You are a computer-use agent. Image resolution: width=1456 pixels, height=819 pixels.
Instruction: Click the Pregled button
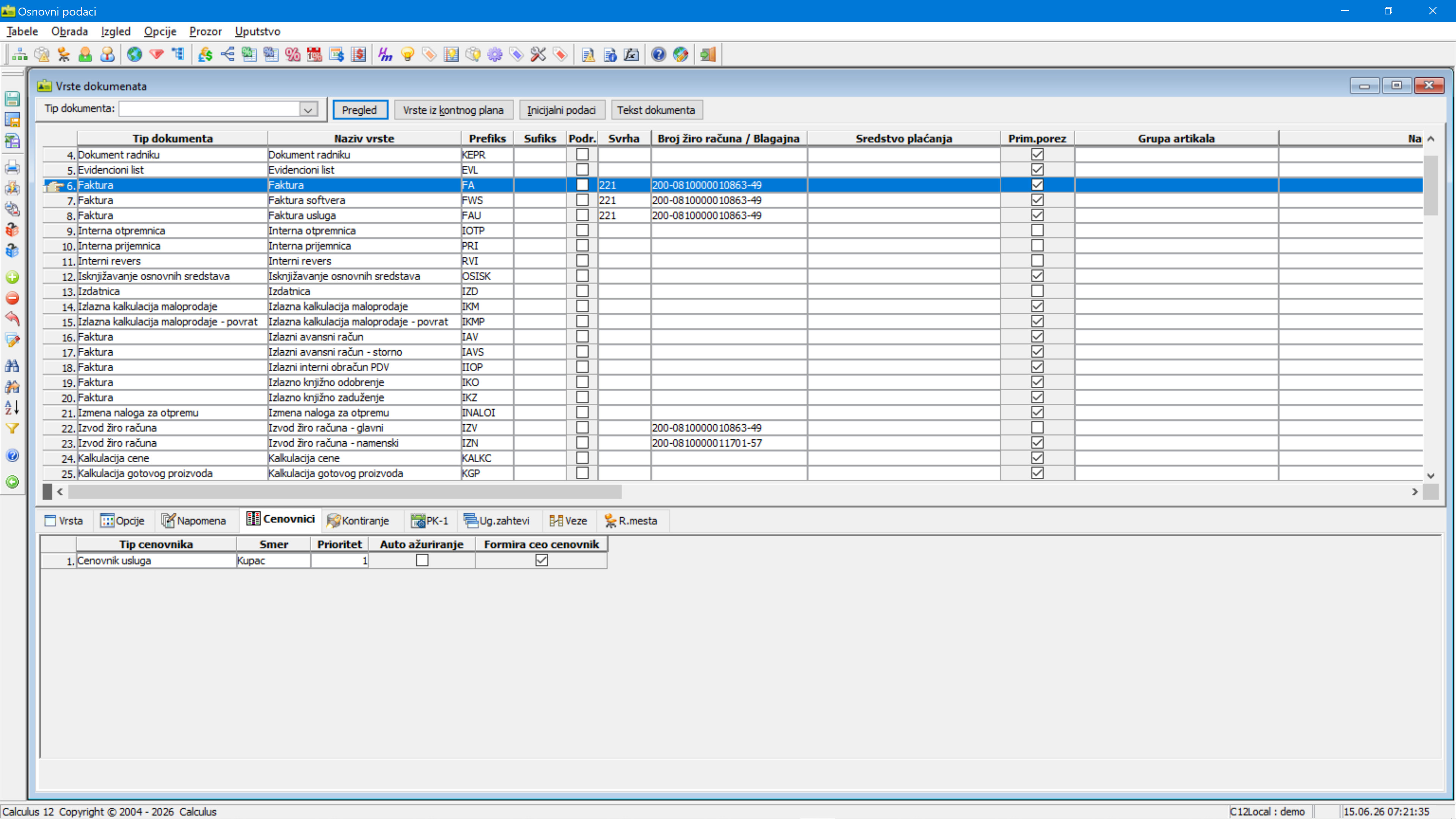359,110
